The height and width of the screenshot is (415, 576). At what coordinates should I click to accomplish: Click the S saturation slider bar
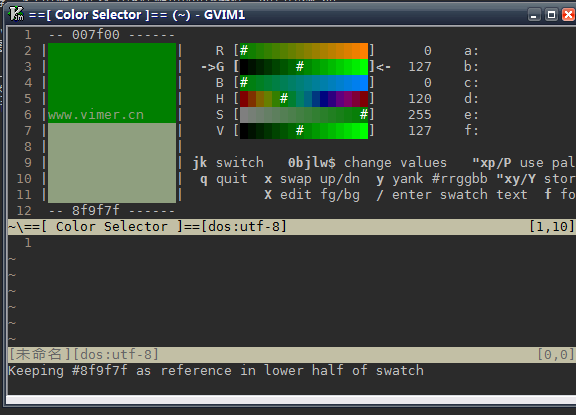(304, 115)
